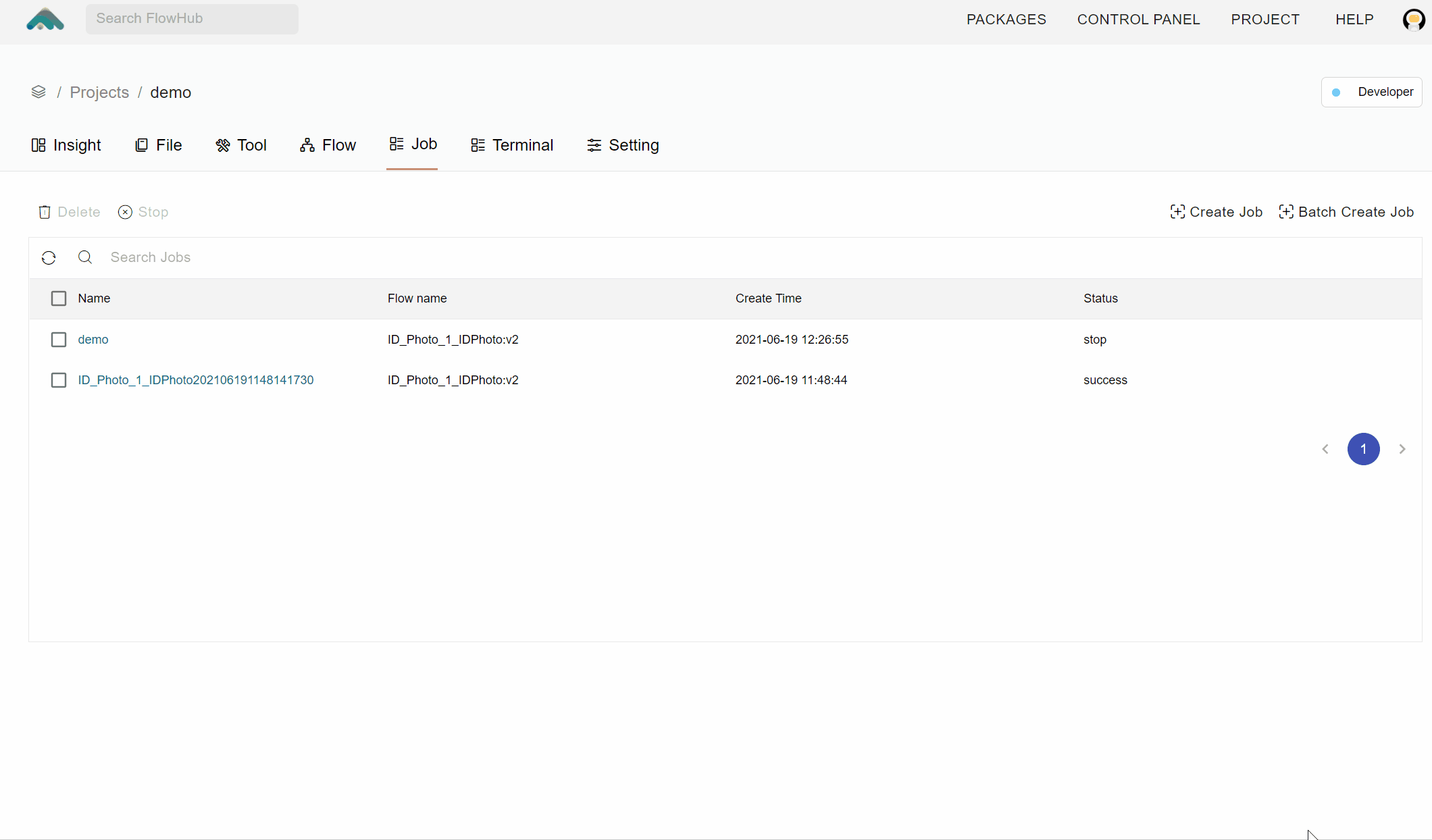Open the user avatar menu
The height and width of the screenshot is (840, 1432).
pos(1414,20)
